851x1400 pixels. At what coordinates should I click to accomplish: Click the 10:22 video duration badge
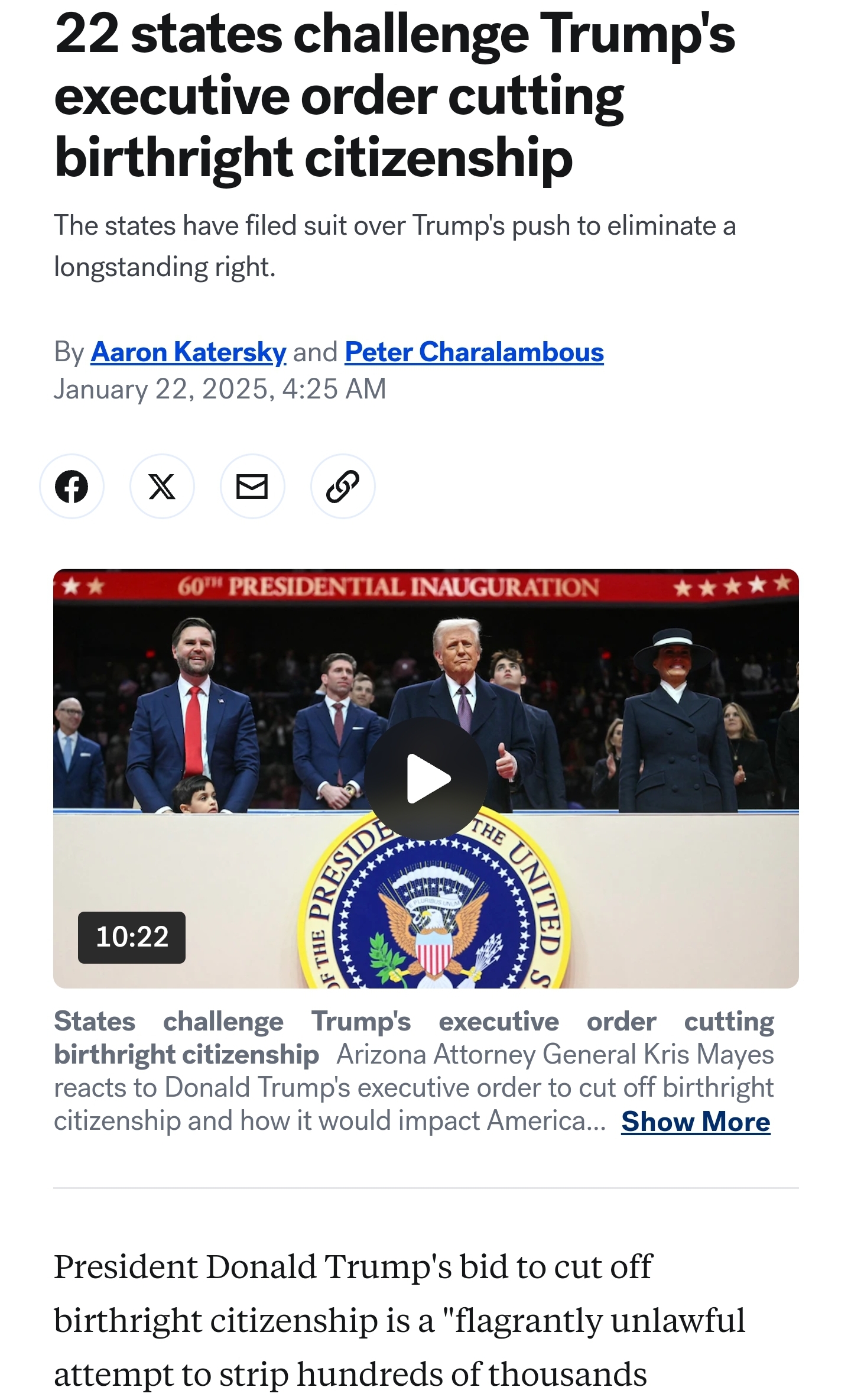(x=132, y=938)
